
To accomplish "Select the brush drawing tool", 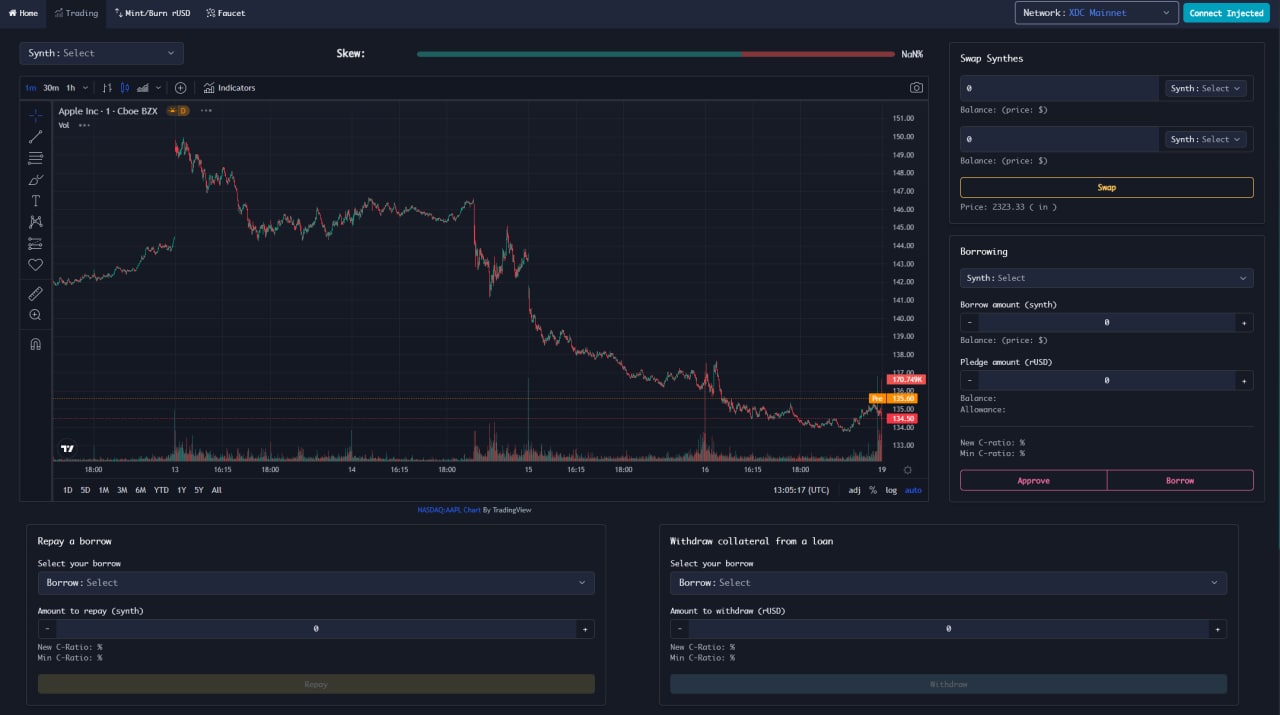I will point(35,180).
